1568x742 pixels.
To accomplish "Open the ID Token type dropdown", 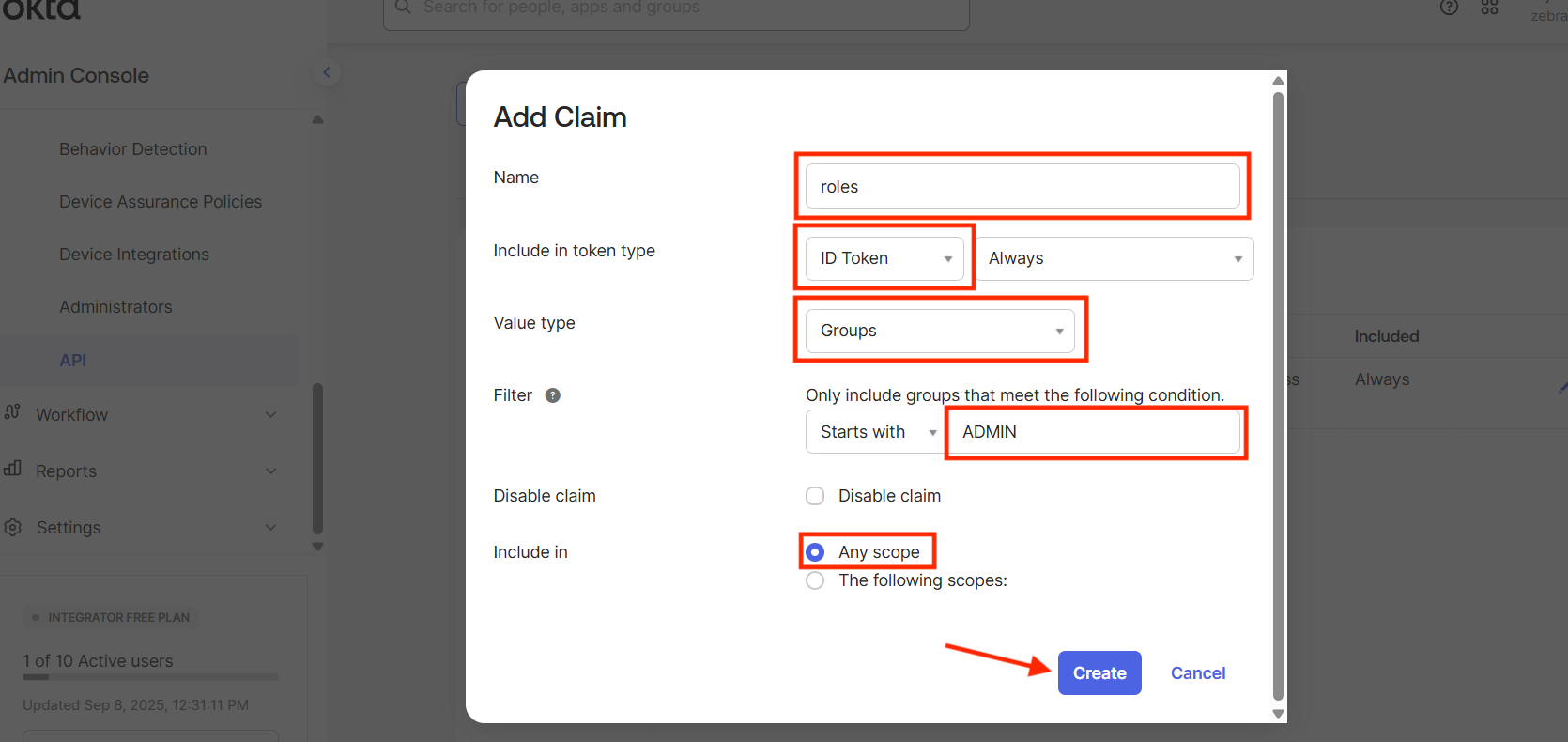I will tap(884, 258).
